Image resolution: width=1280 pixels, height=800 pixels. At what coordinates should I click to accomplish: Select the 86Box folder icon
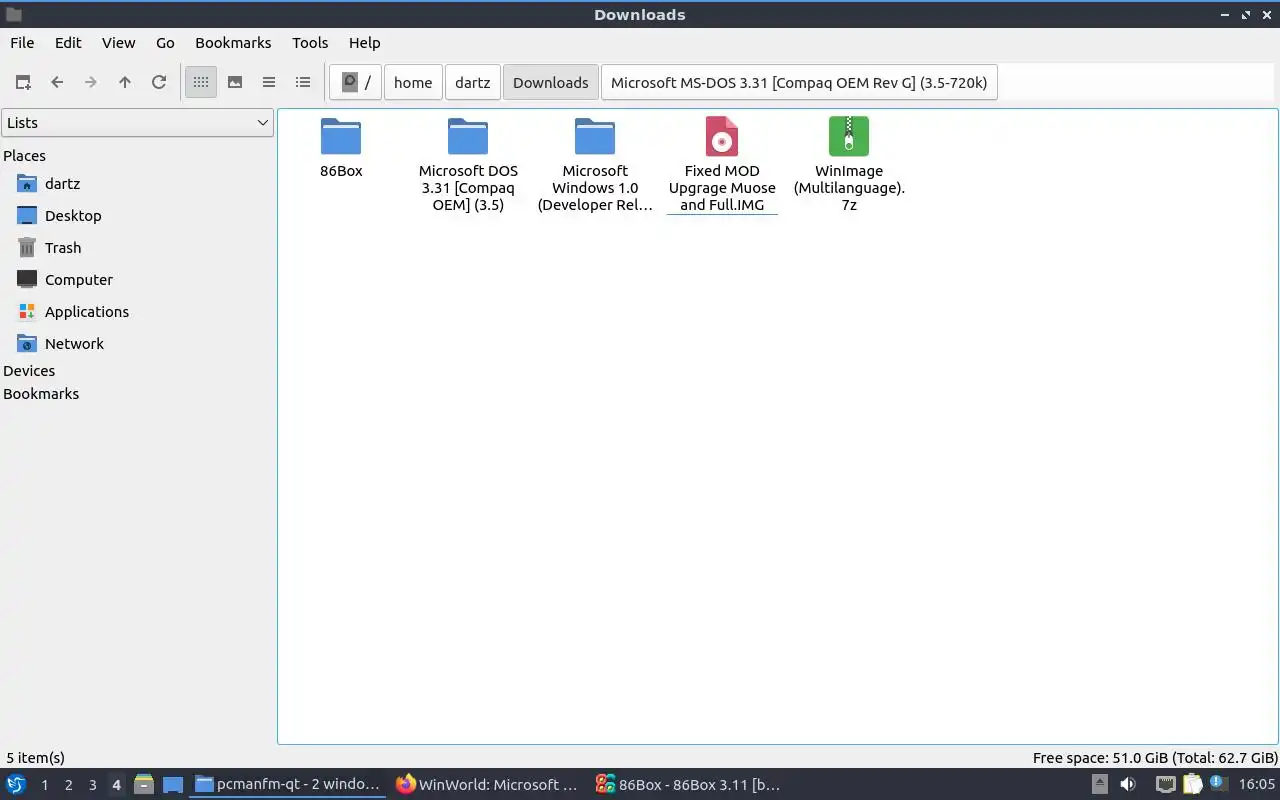pyautogui.click(x=341, y=148)
